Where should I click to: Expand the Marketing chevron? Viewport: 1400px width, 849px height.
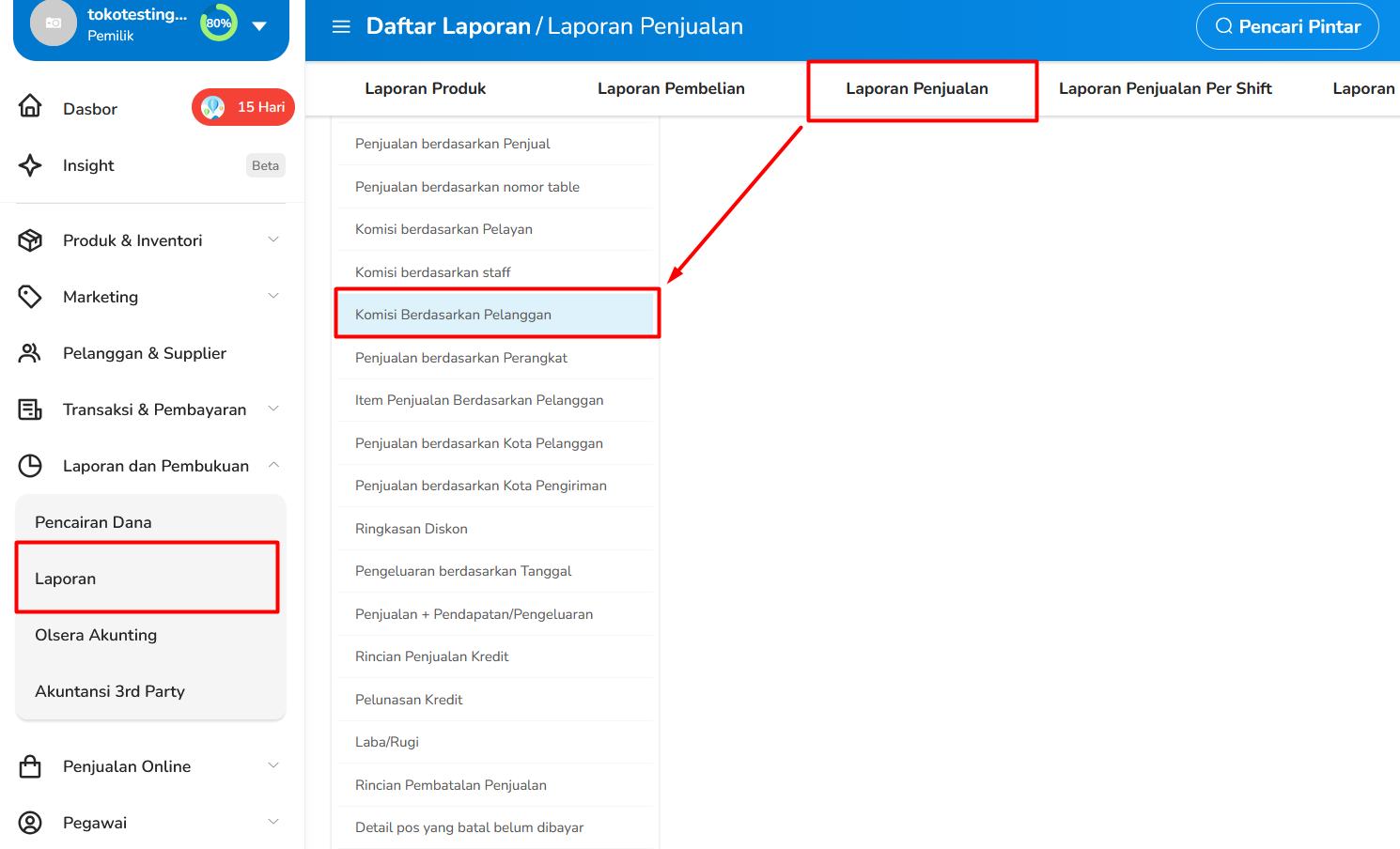pyautogui.click(x=273, y=296)
